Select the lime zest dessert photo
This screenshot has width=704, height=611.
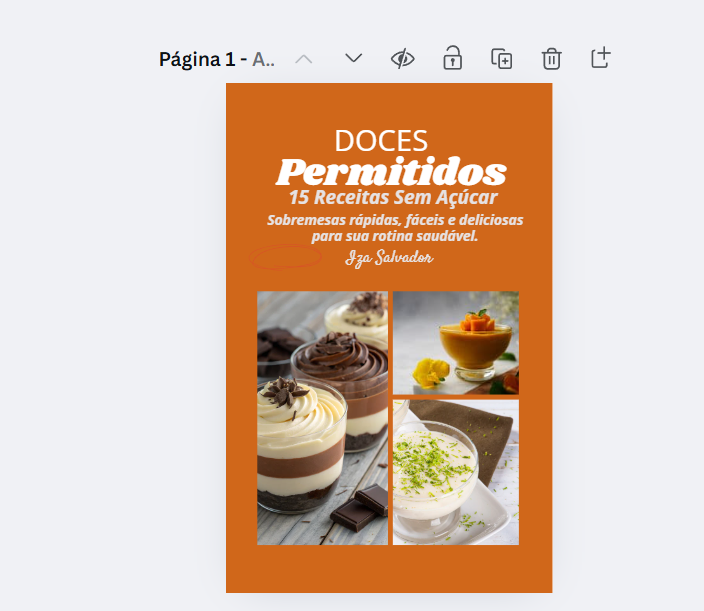[x=456, y=472]
